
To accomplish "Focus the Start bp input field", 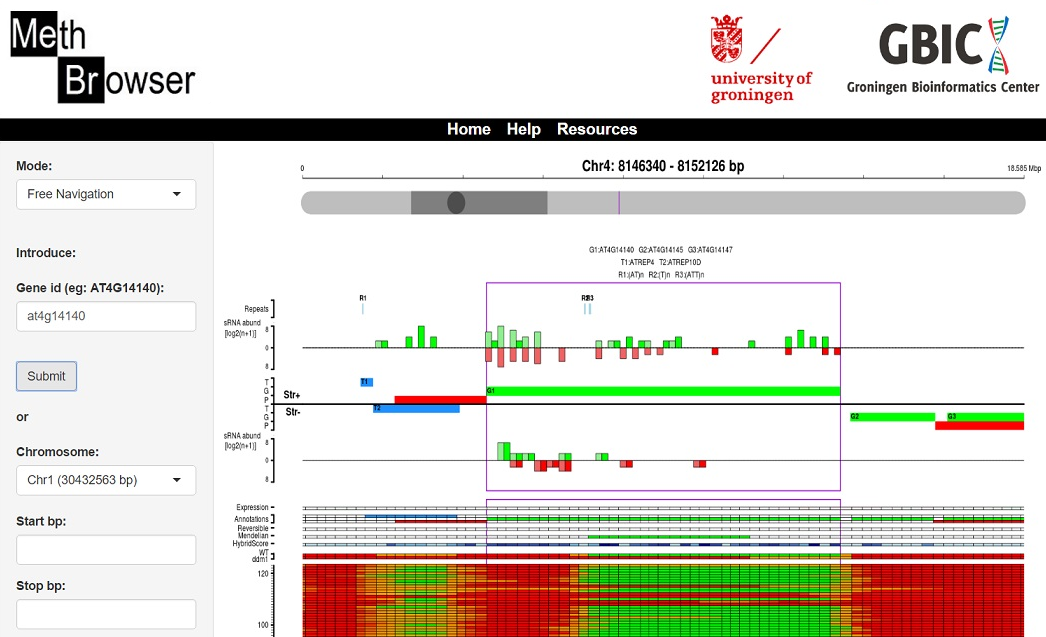I will click(106, 549).
